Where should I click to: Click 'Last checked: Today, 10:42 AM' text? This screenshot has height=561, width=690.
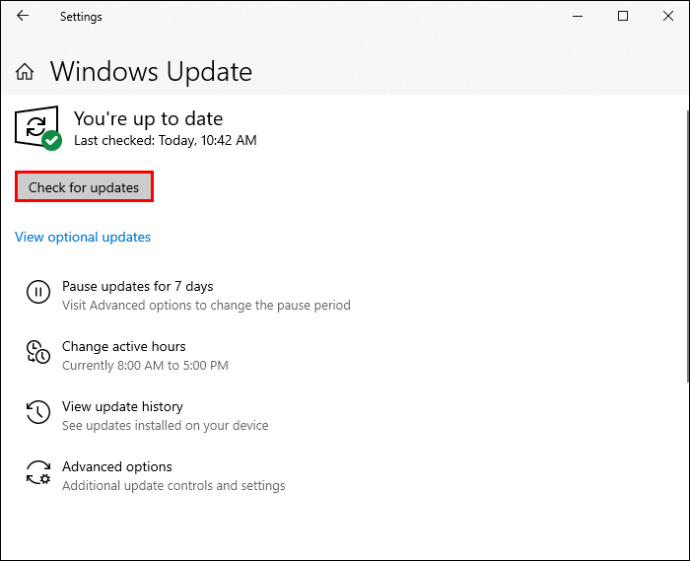click(x=165, y=140)
